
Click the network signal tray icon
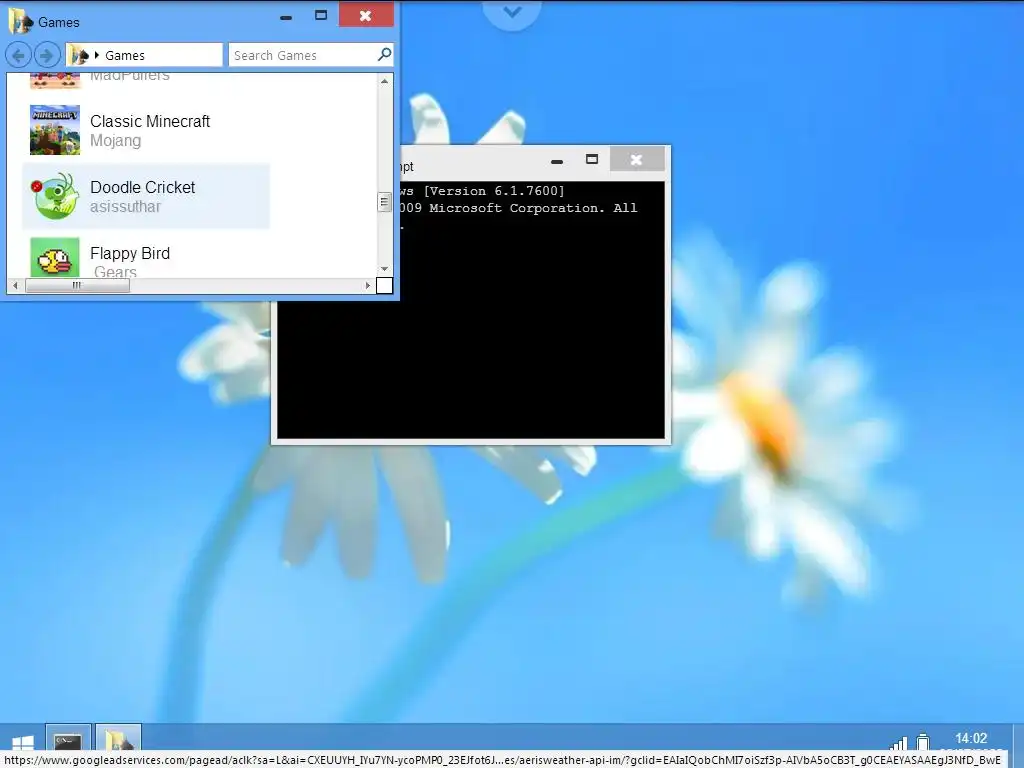(899, 743)
